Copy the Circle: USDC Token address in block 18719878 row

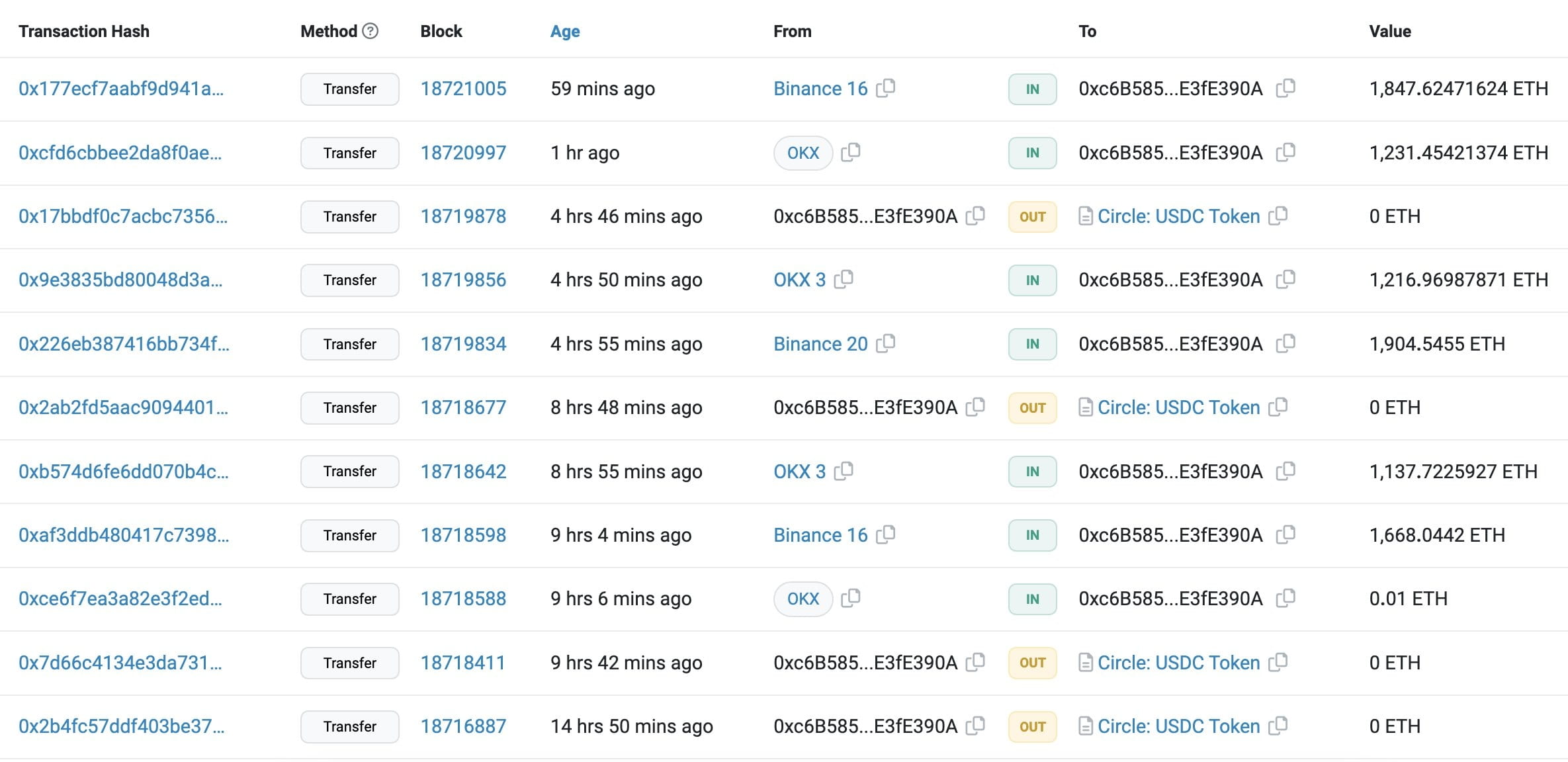coord(1278,216)
